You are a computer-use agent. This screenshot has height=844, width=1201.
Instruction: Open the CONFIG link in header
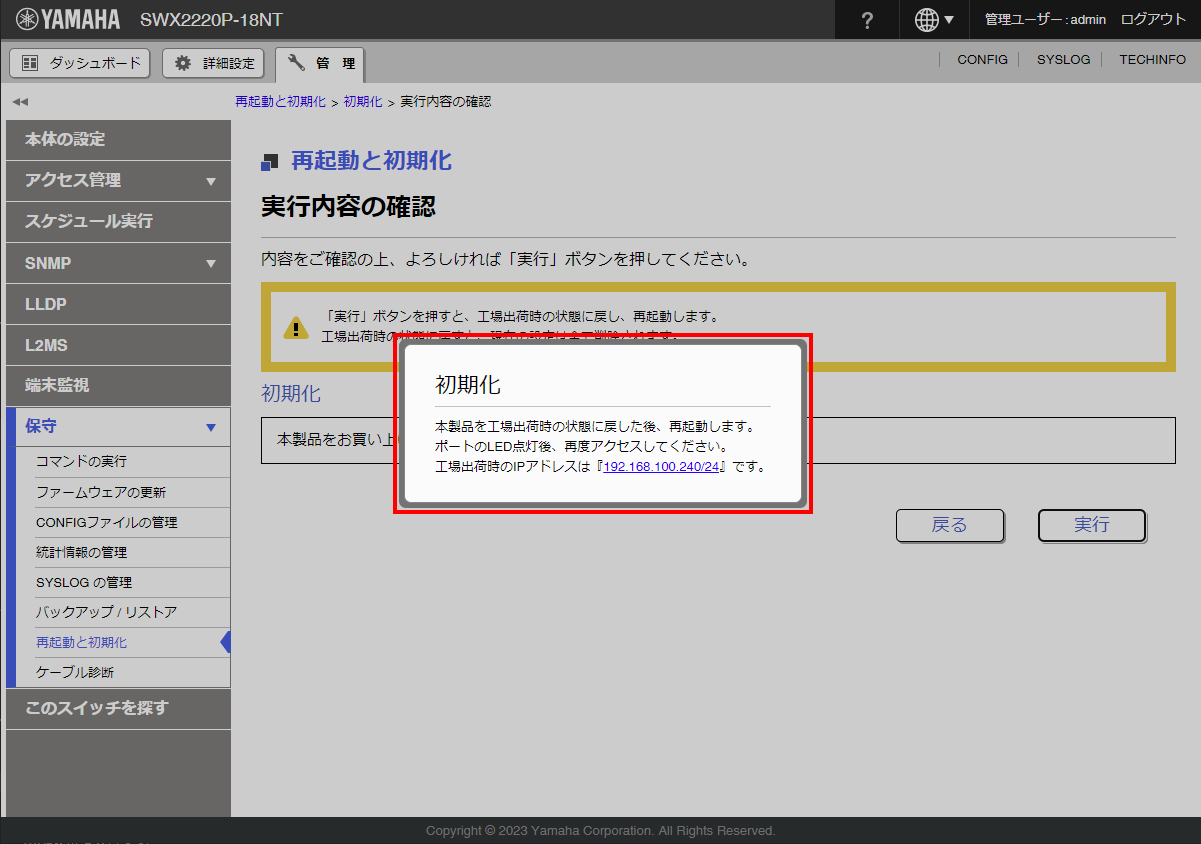pyautogui.click(x=982, y=60)
